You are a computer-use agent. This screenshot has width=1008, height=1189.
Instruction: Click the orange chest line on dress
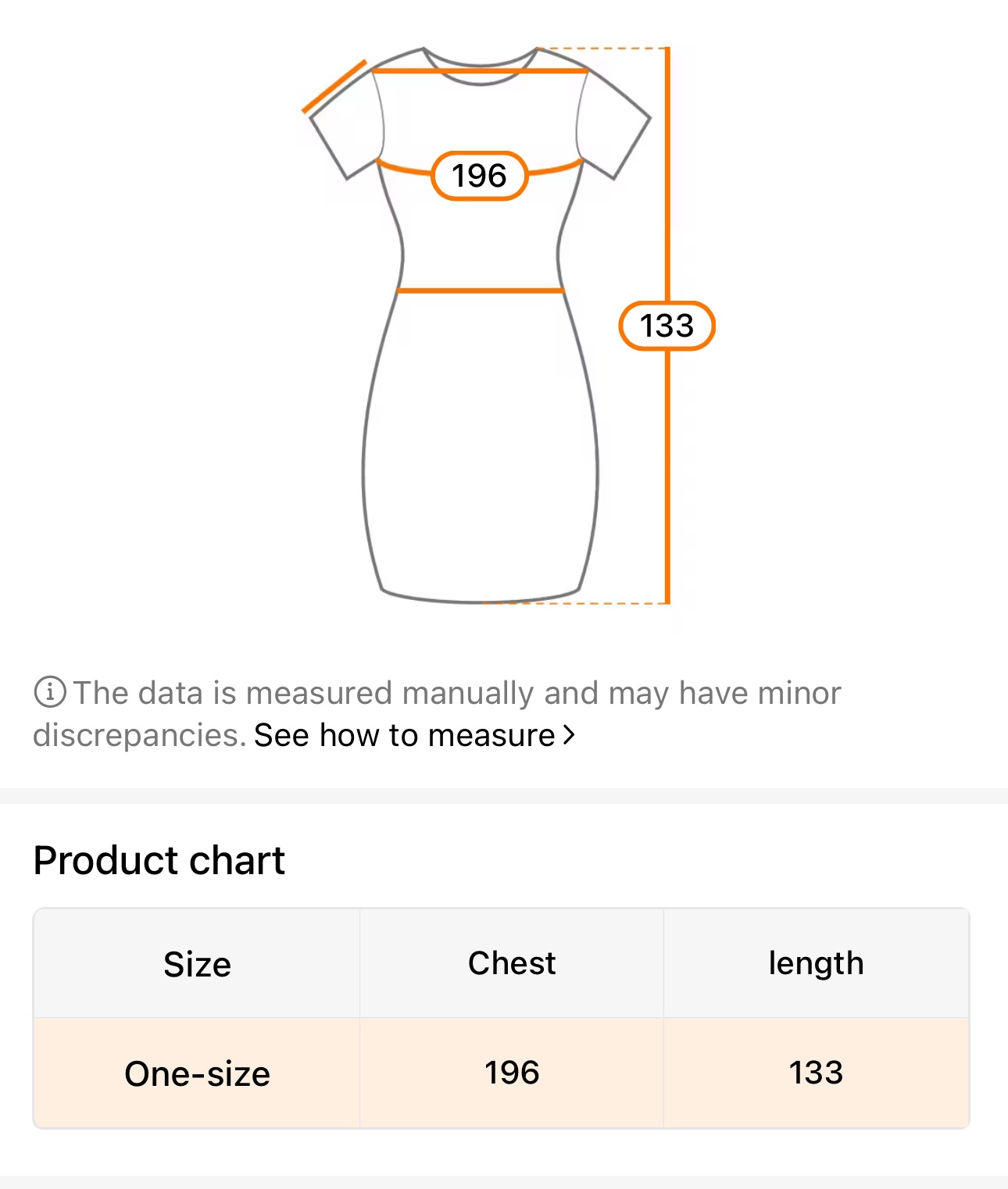(556, 168)
